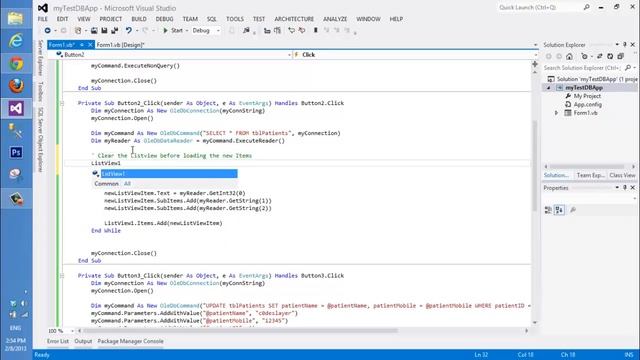
Task: Click the Solution Explorer Sync with Active Document icon
Action: coord(600,56)
